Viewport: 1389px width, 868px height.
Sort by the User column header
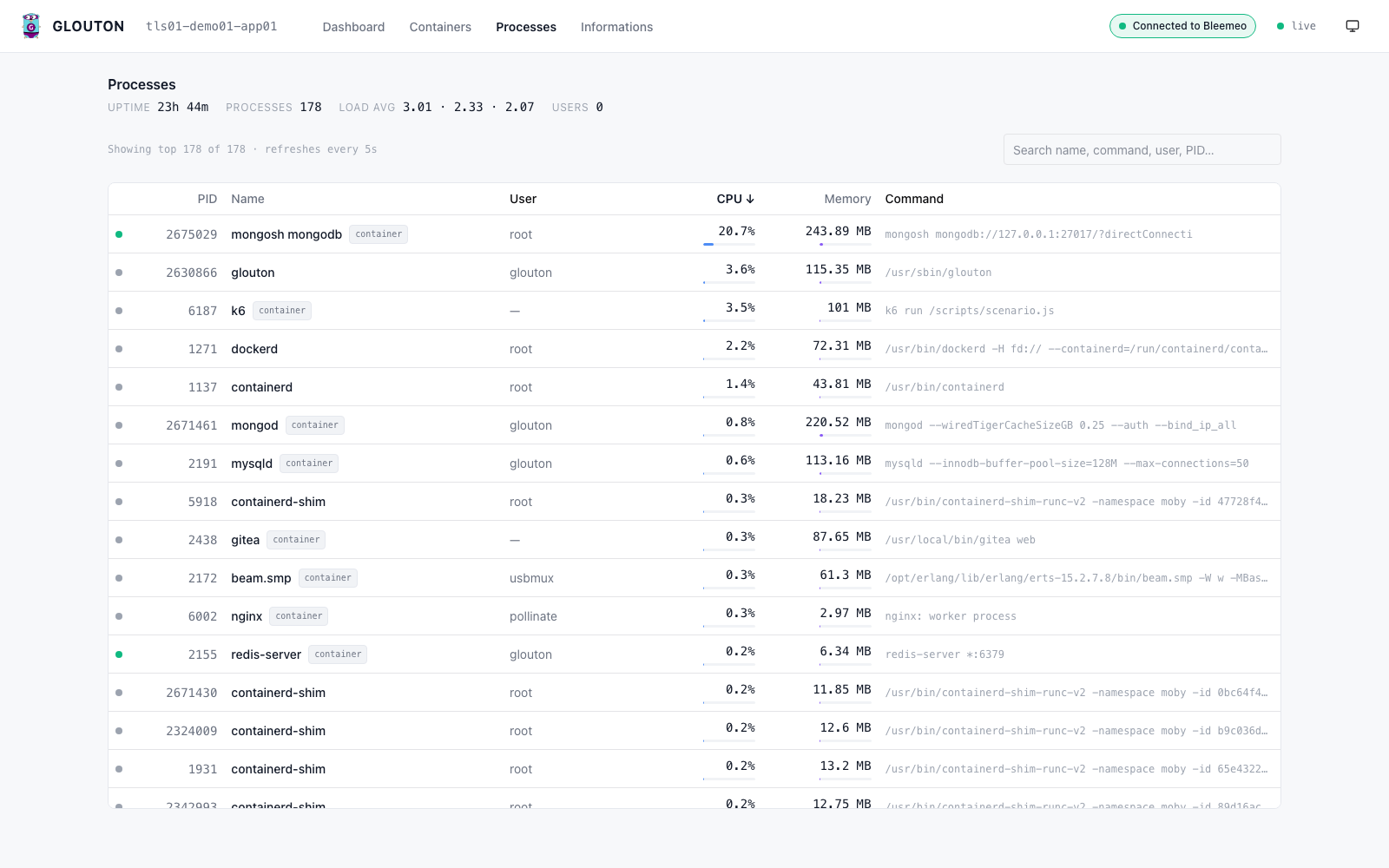tap(523, 199)
